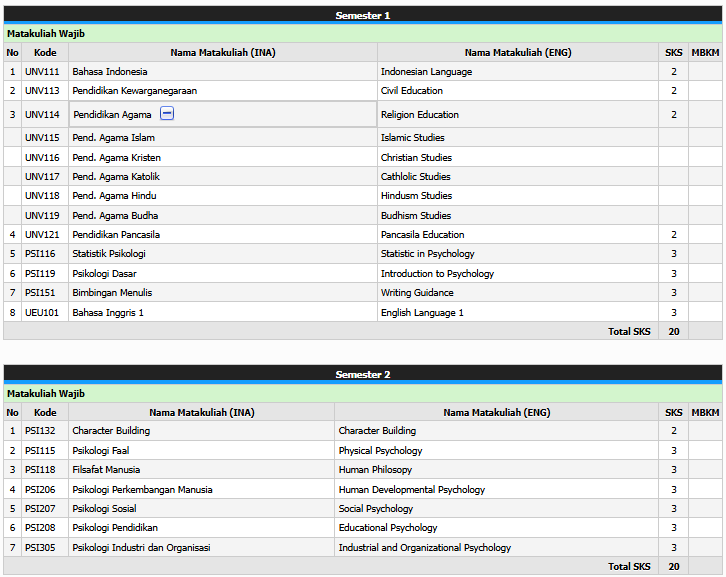Select Pend. Agama Budha course

115,216
